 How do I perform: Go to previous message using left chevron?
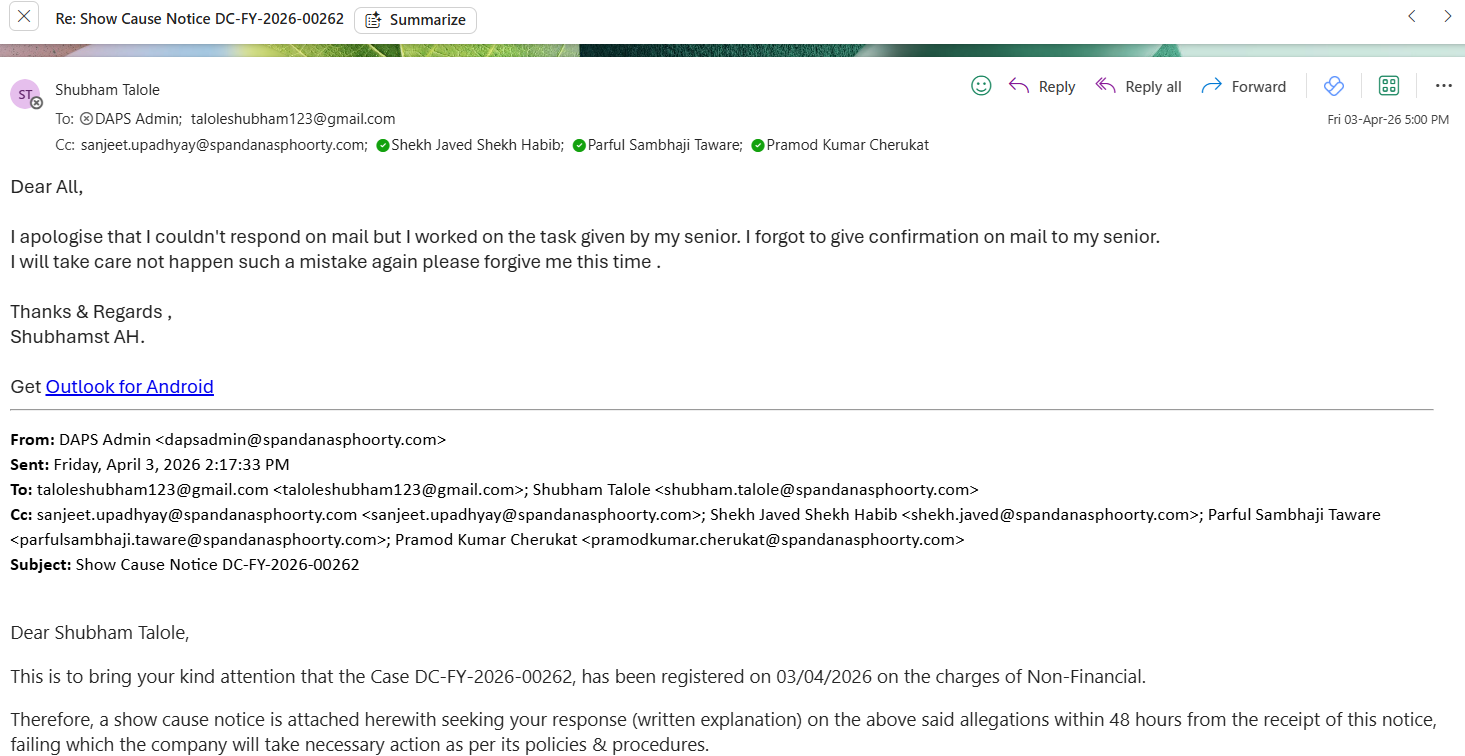(1411, 16)
